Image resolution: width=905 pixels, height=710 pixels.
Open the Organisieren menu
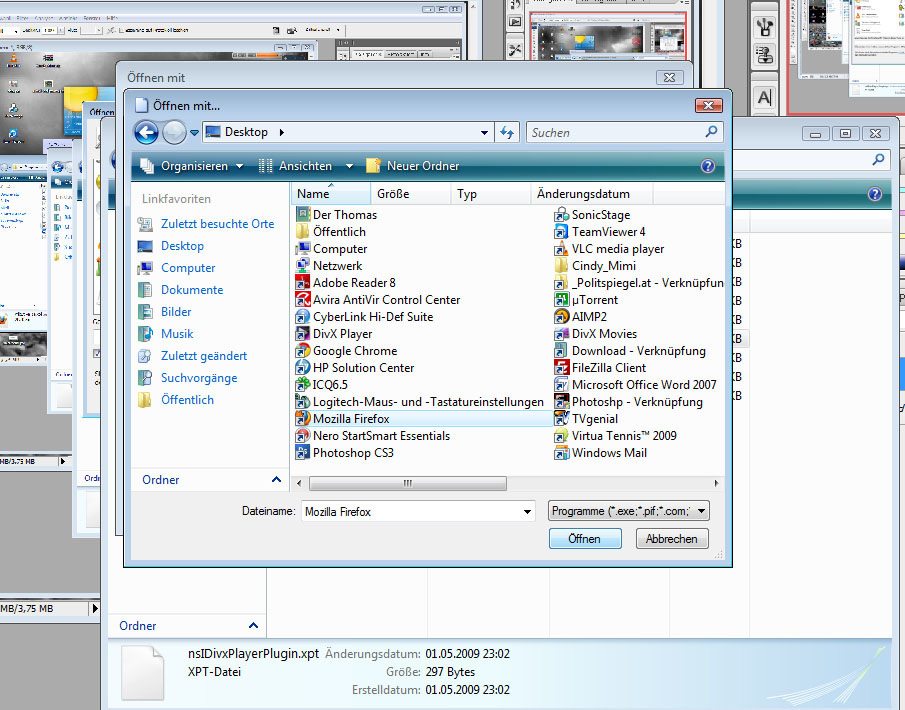(x=193, y=166)
